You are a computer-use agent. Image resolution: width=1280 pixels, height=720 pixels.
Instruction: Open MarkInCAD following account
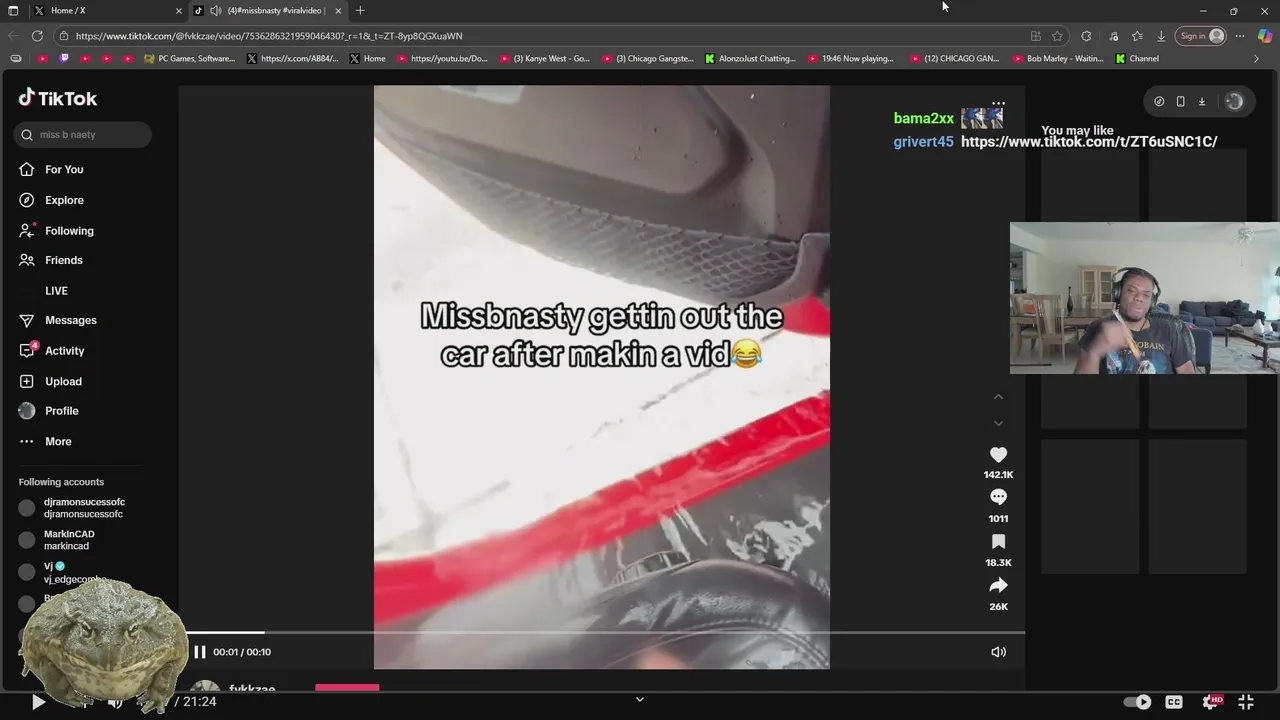[57, 540]
